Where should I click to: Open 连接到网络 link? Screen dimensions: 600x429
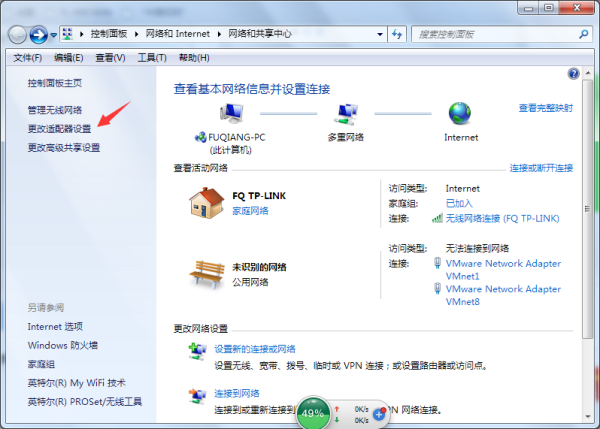click(237, 393)
